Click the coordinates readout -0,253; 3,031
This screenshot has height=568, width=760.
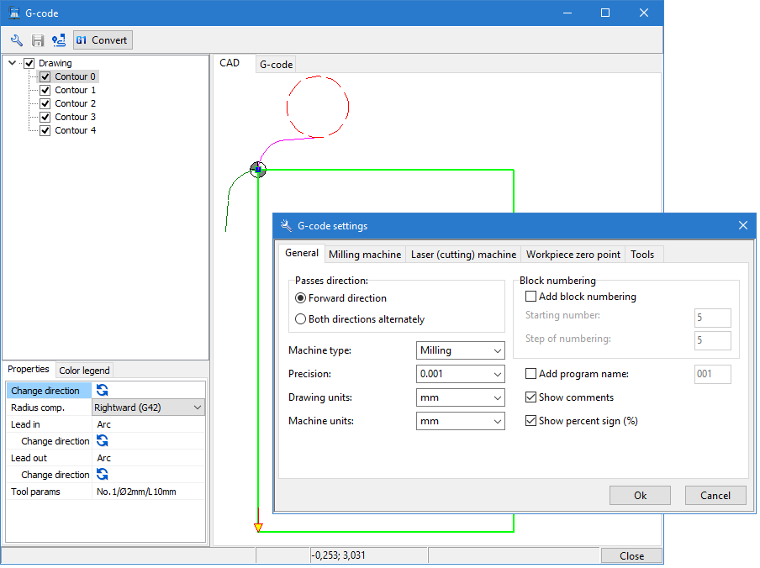pos(338,555)
